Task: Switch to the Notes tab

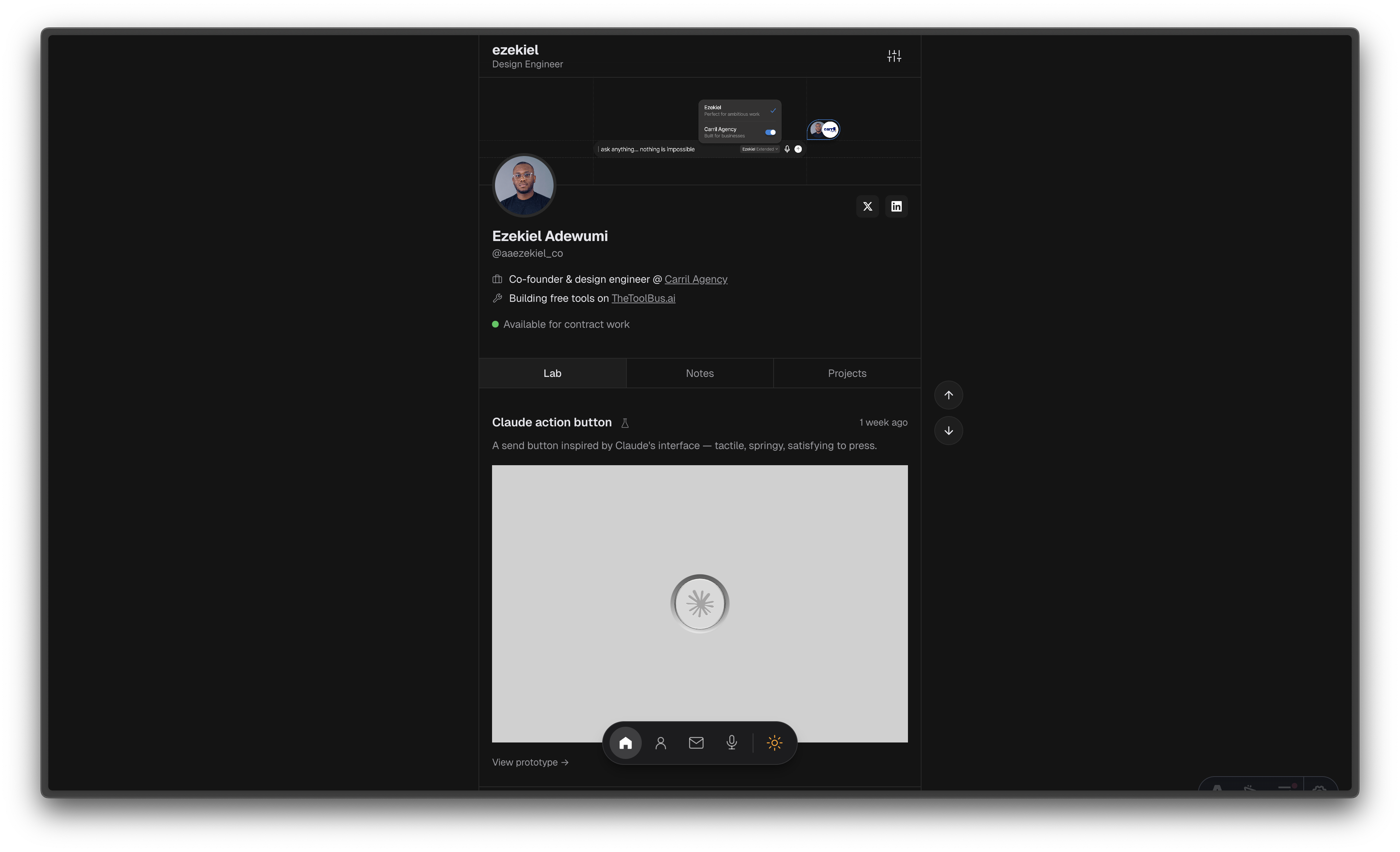Action: tap(699, 373)
